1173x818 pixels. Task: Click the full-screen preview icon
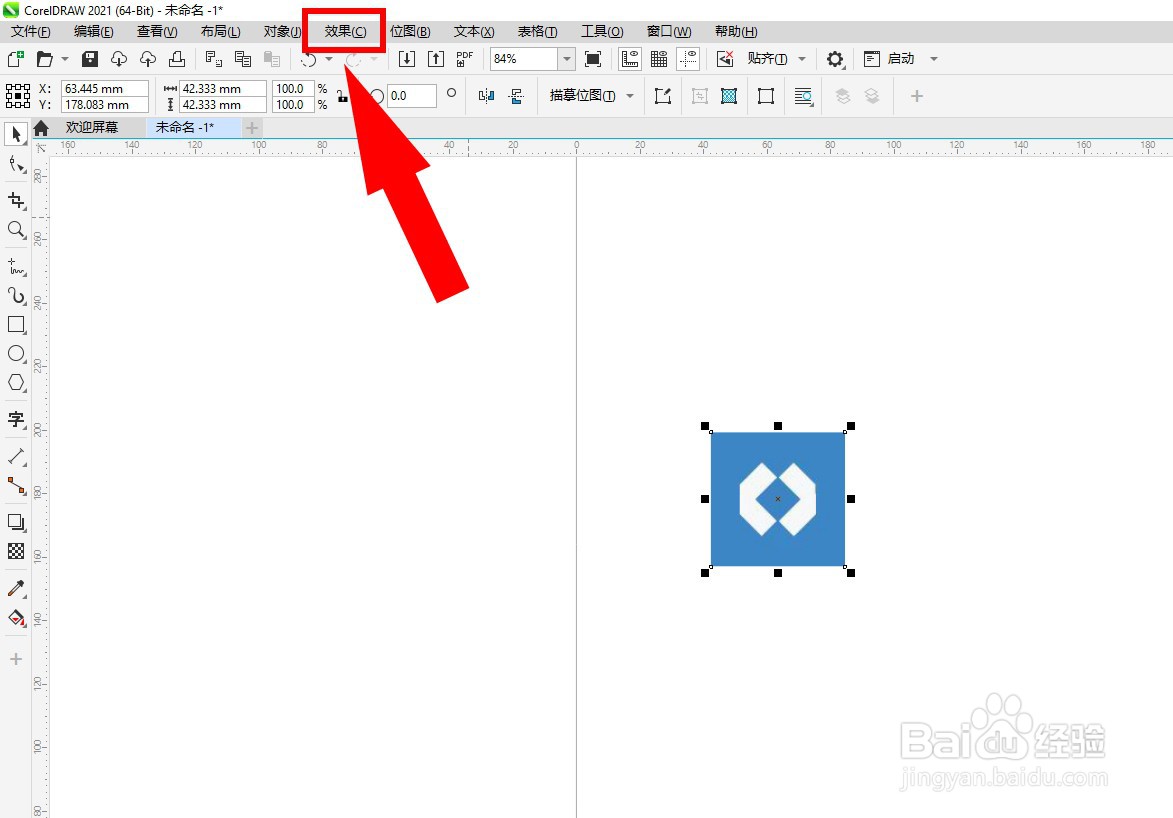593,59
